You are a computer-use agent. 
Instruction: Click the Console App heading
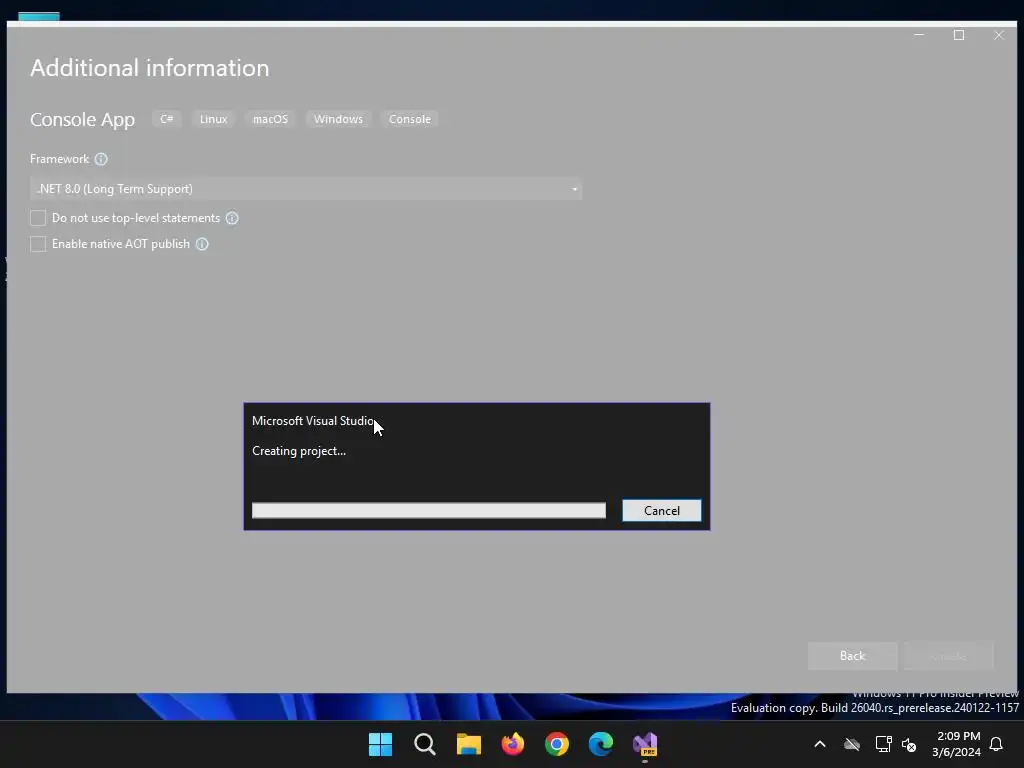point(82,120)
